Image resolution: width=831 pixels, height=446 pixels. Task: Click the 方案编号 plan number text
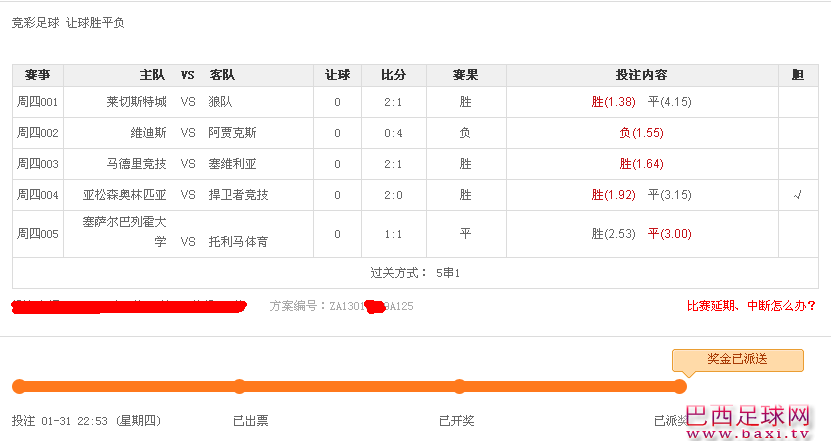pyautogui.click(x=341, y=306)
